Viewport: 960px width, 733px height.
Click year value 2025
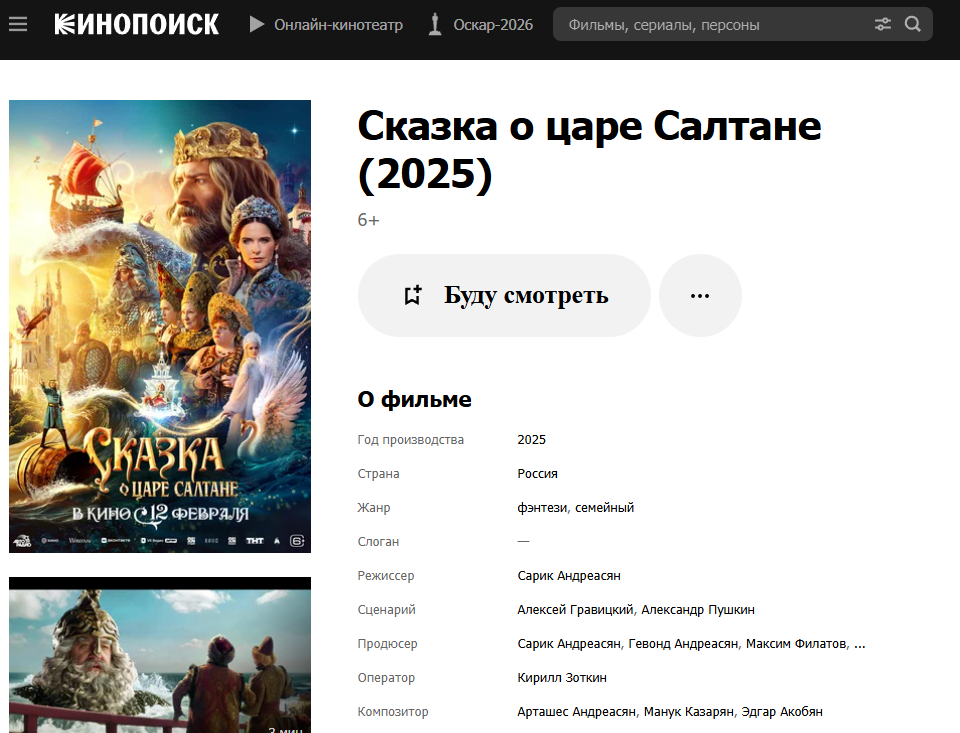pyautogui.click(x=531, y=440)
